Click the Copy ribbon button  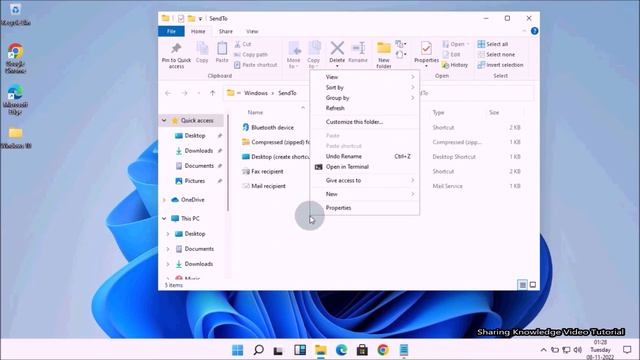point(202,53)
